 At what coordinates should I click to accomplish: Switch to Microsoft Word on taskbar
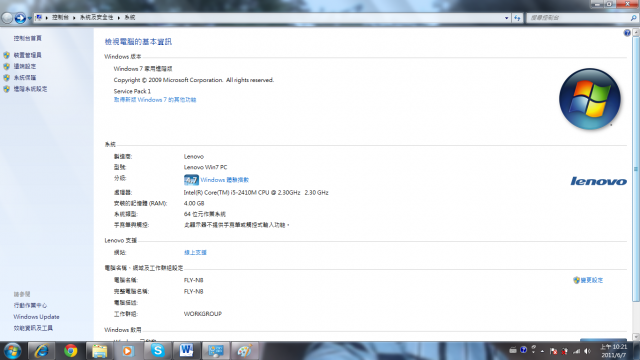[x=187, y=351]
